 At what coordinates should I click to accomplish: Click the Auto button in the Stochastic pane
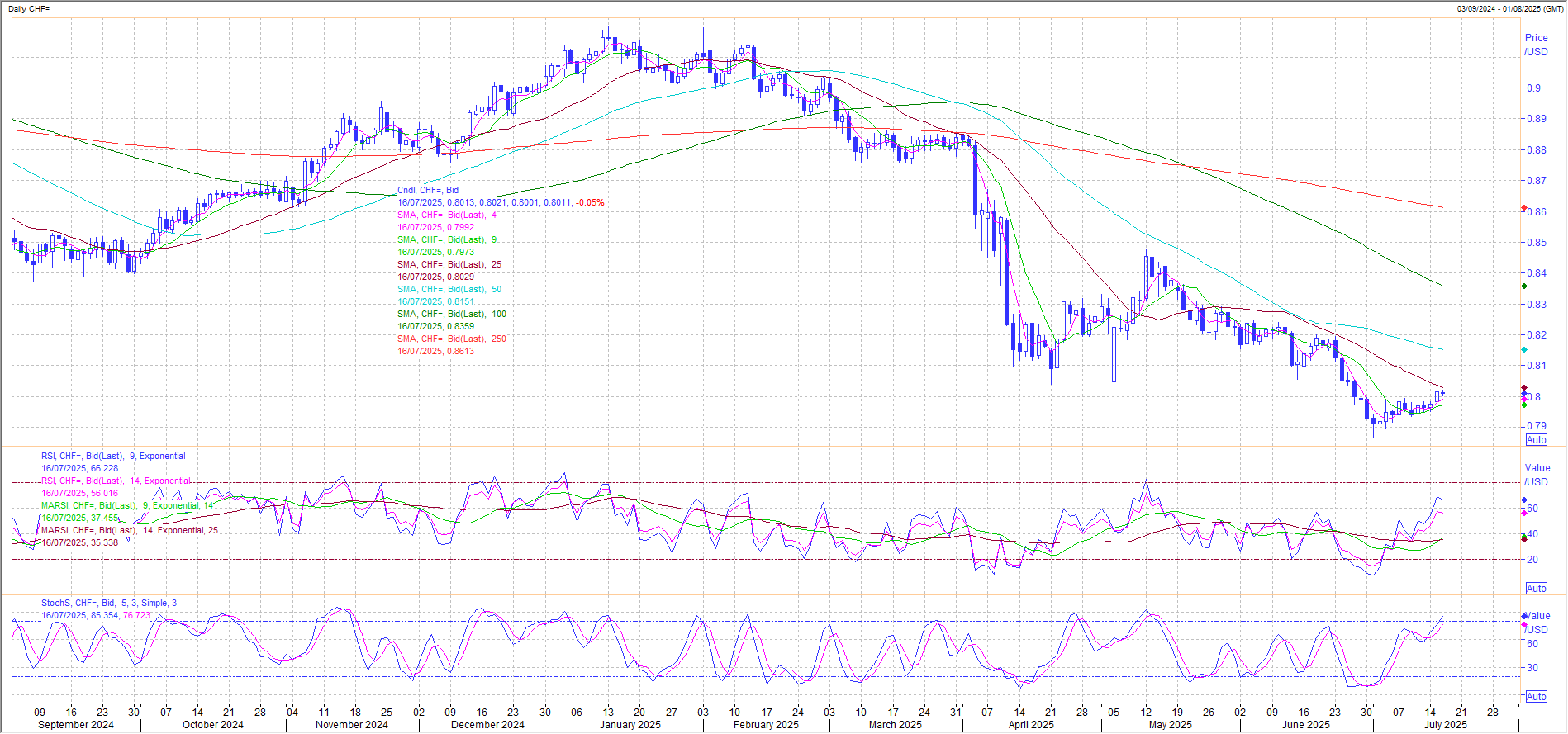click(1537, 697)
